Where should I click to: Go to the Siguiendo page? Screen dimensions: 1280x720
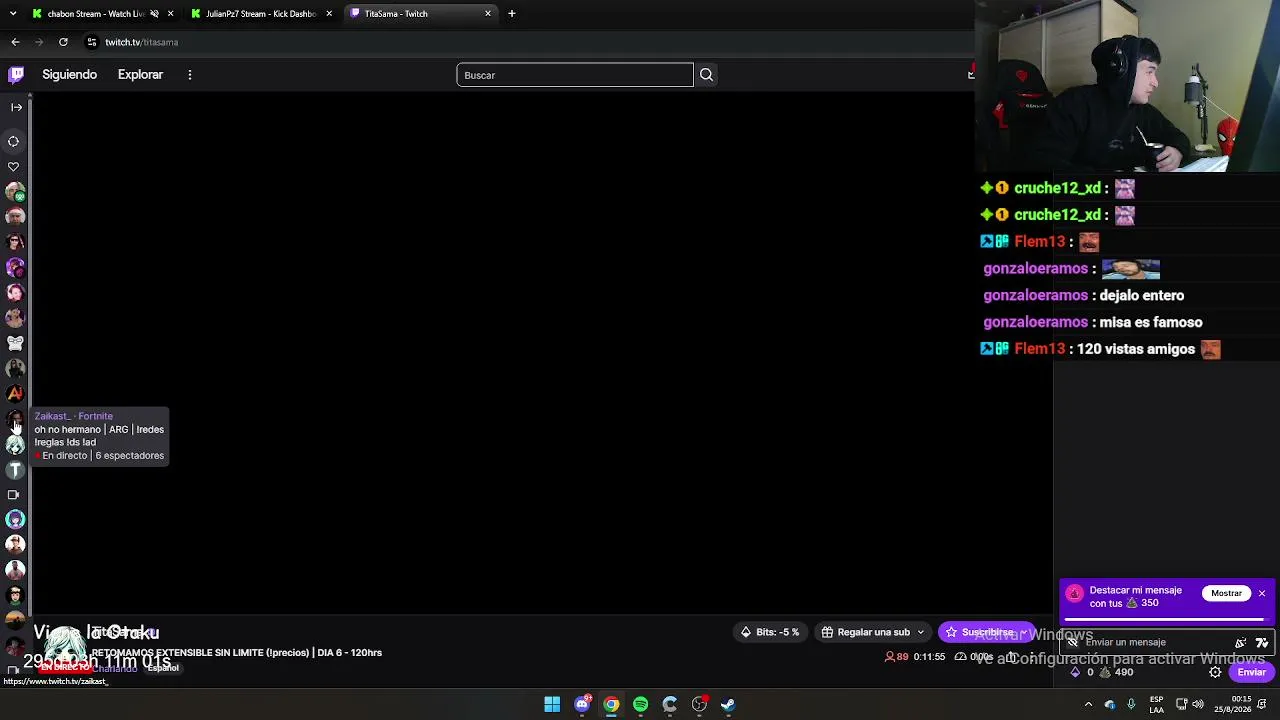[69, 74]
